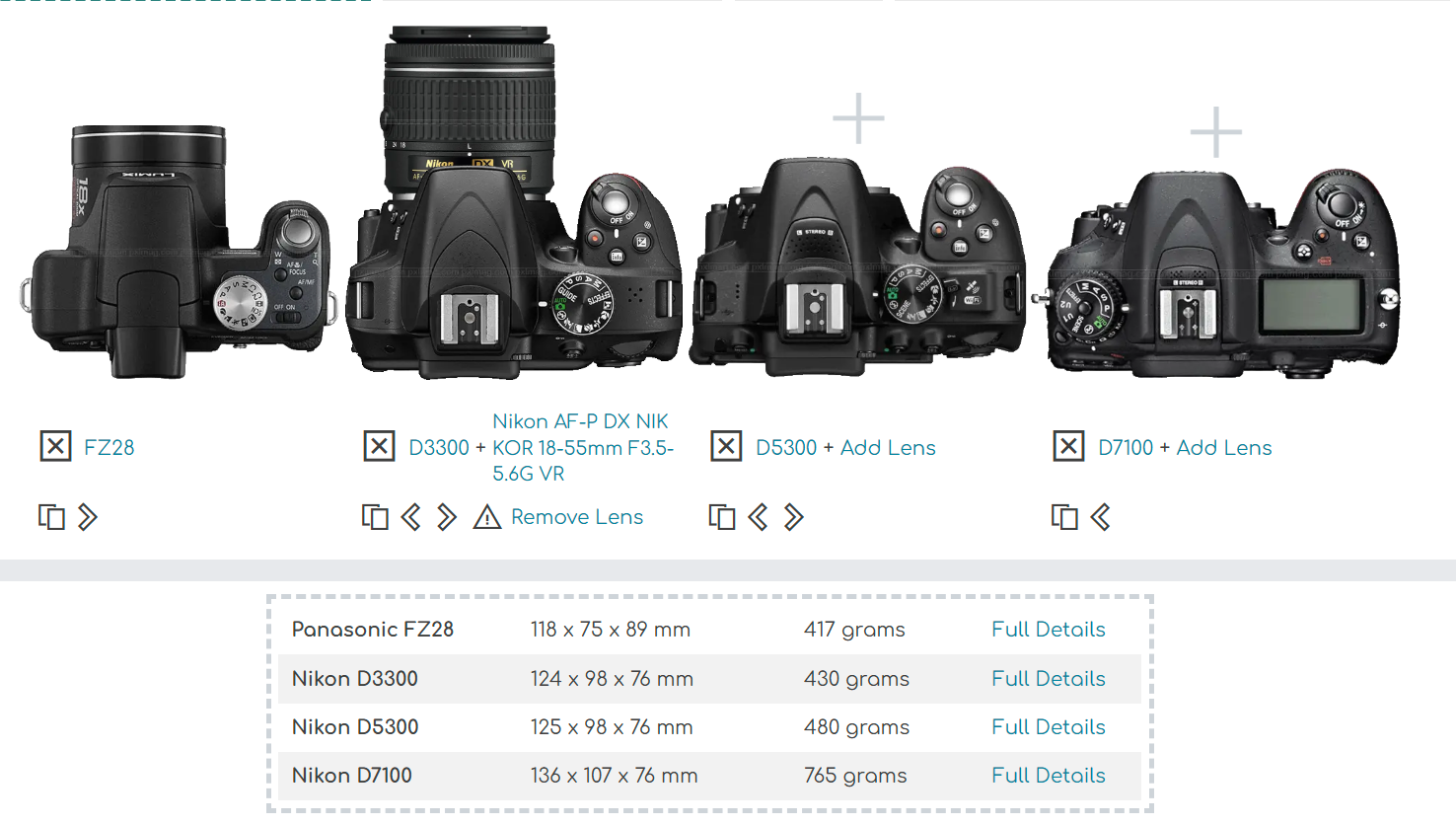This screenshot has height=825, width=1456.
Task: Select the Nikon D7100 table name
Action: [x=352, y=776]
